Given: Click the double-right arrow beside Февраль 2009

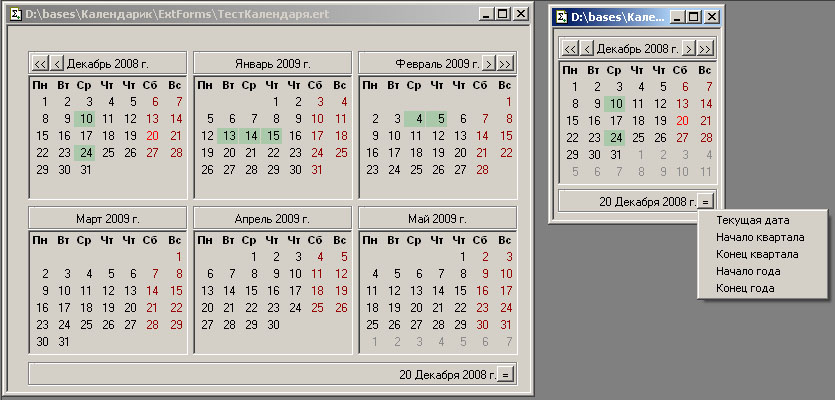Looking at the screenshot, I should pyautogui.click(x=506, y=63).
